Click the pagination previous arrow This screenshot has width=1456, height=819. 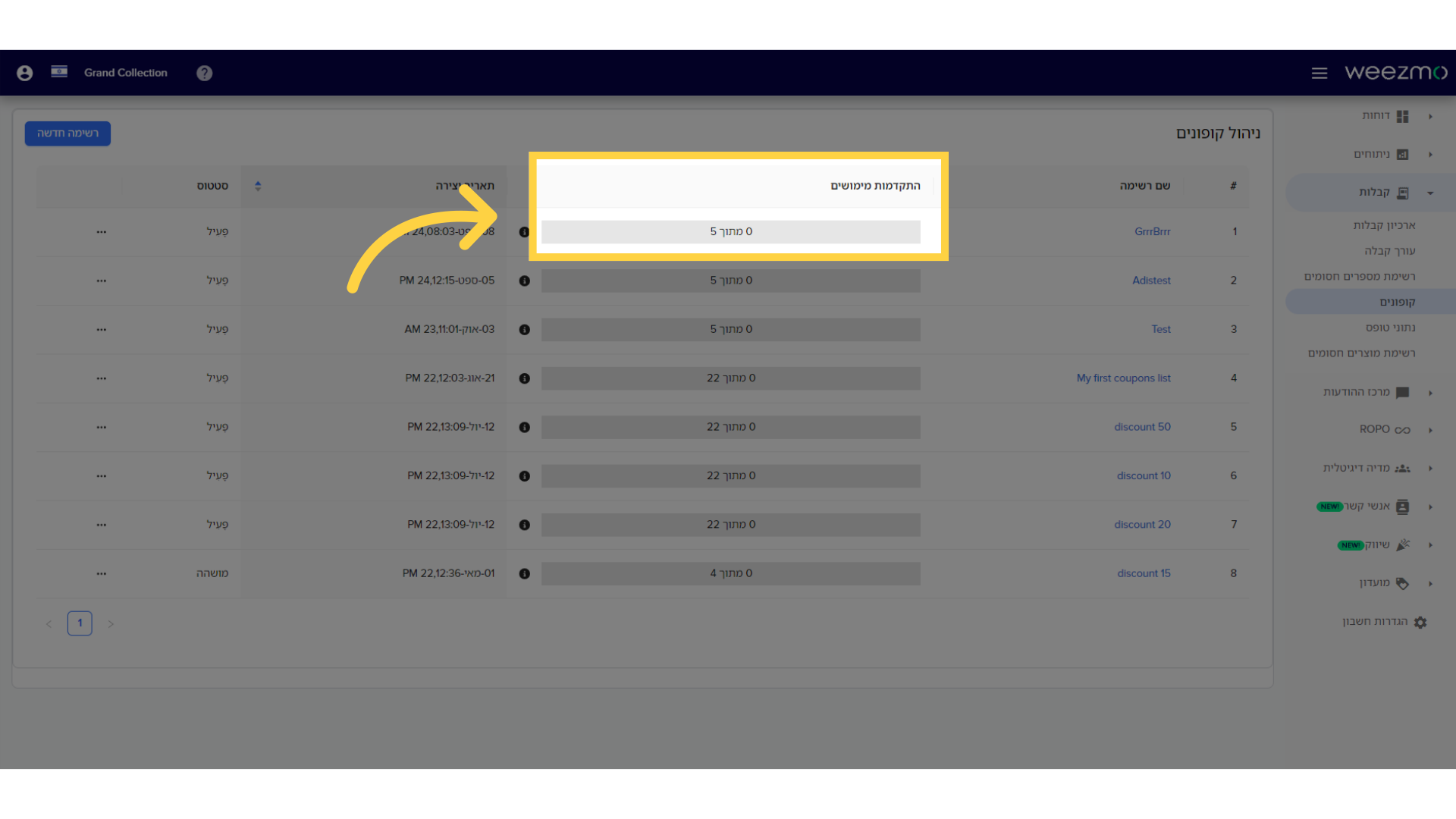[49, 624]
